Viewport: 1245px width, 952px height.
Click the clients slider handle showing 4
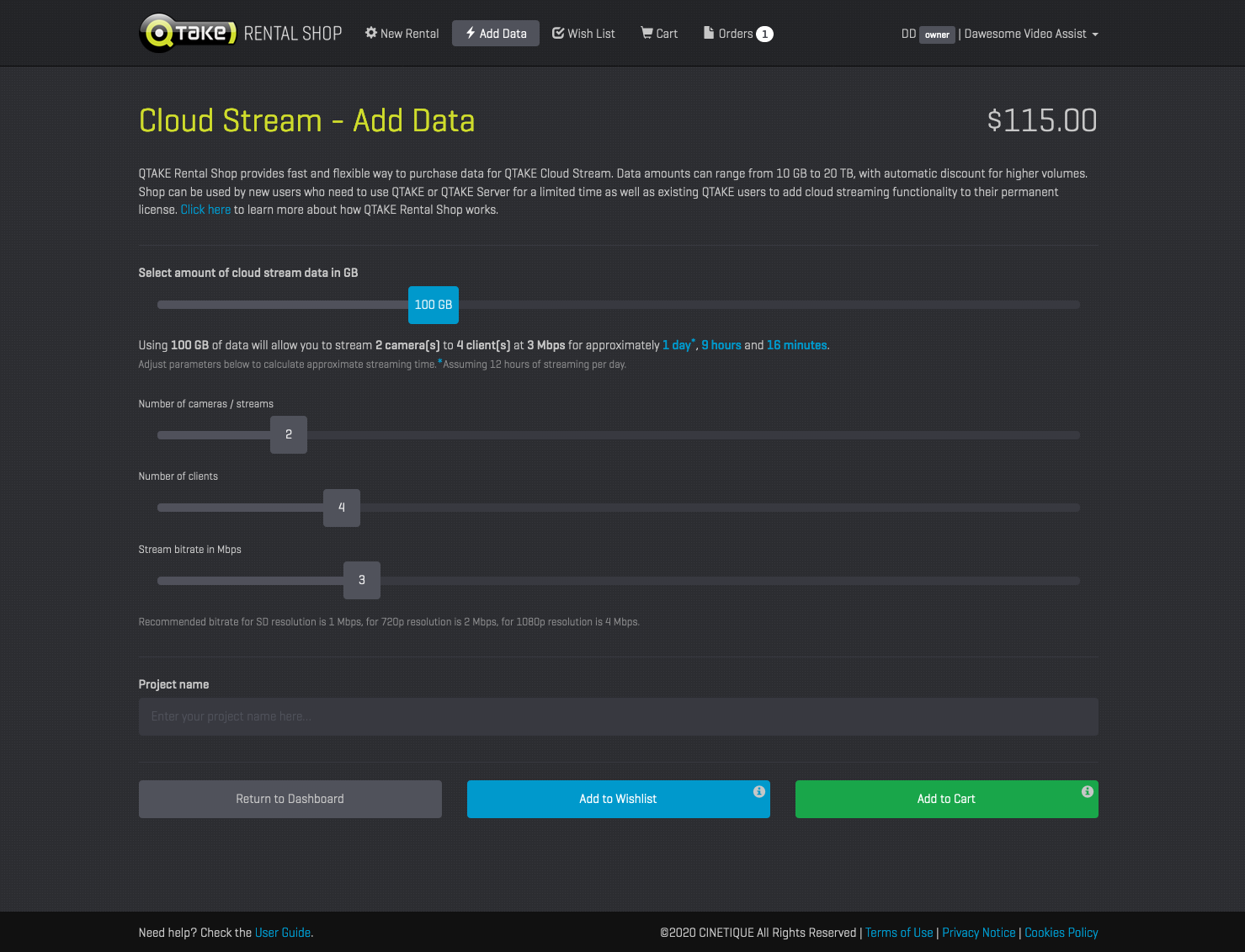[x=342, y=508]
